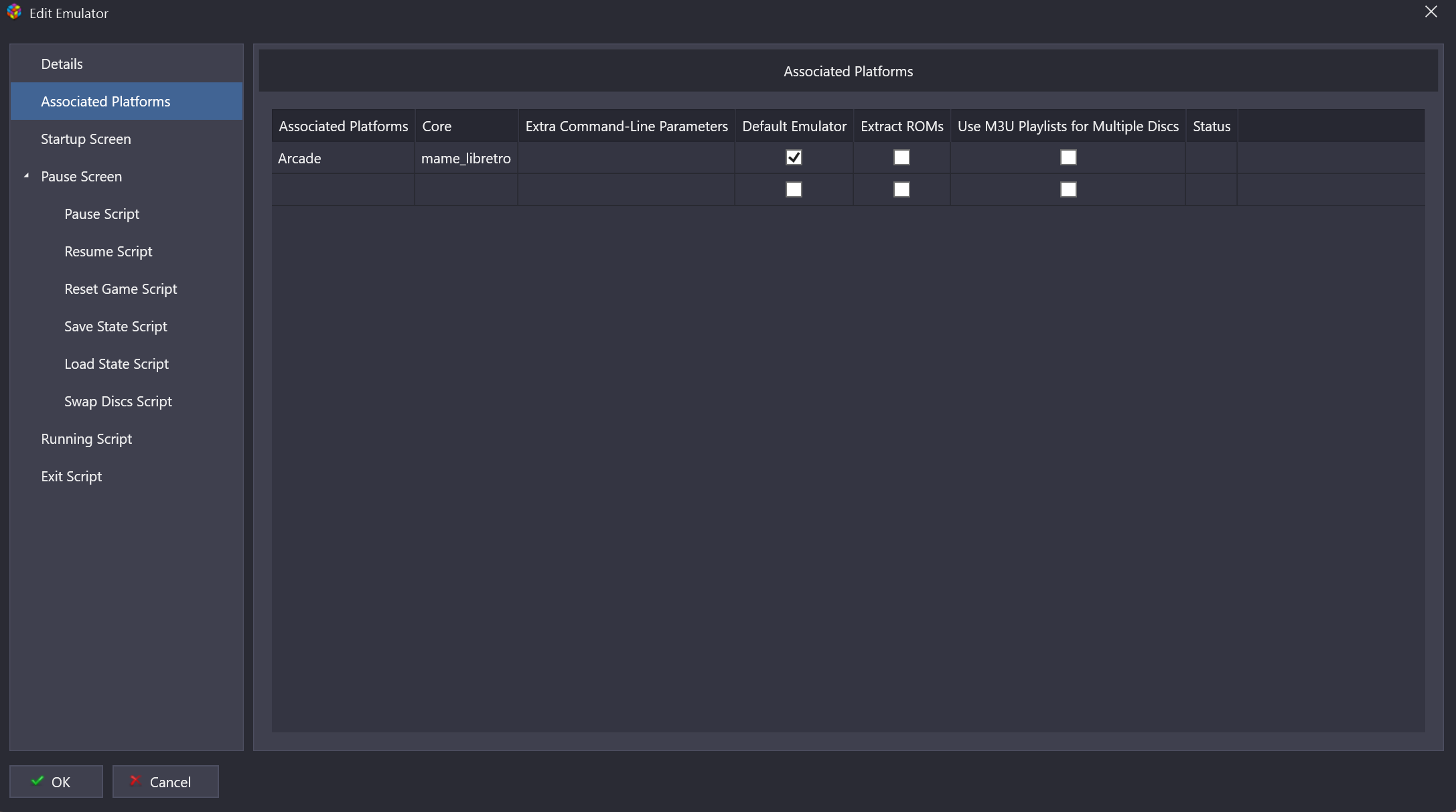Click Arcade's Extra Command-Line Parameters field
The image size is (1456, 812).
(626, 159)
